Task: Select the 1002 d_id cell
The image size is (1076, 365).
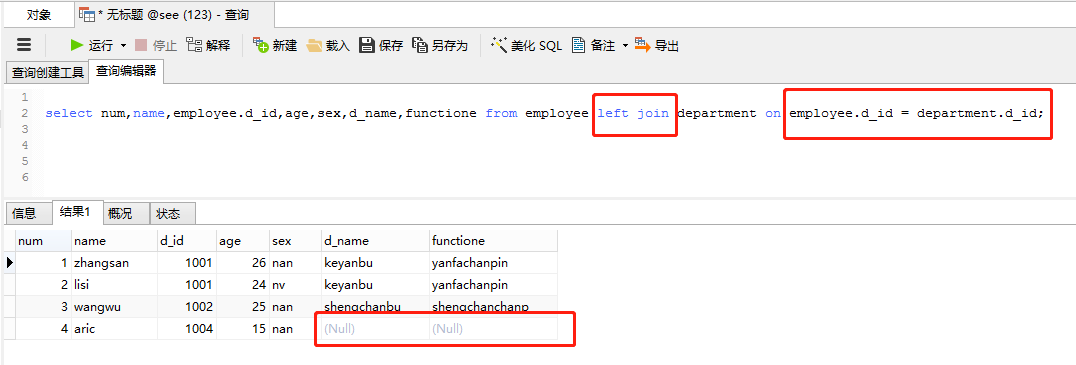Action: click(x=186, y=307)
